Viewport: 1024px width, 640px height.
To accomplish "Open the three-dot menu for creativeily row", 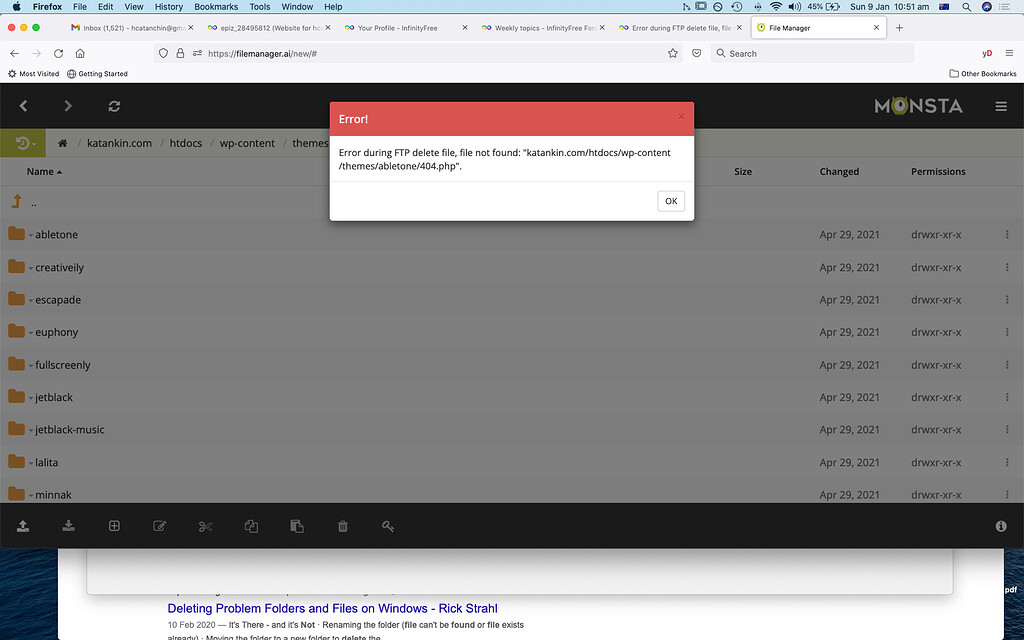I will tap(1006, 268).
